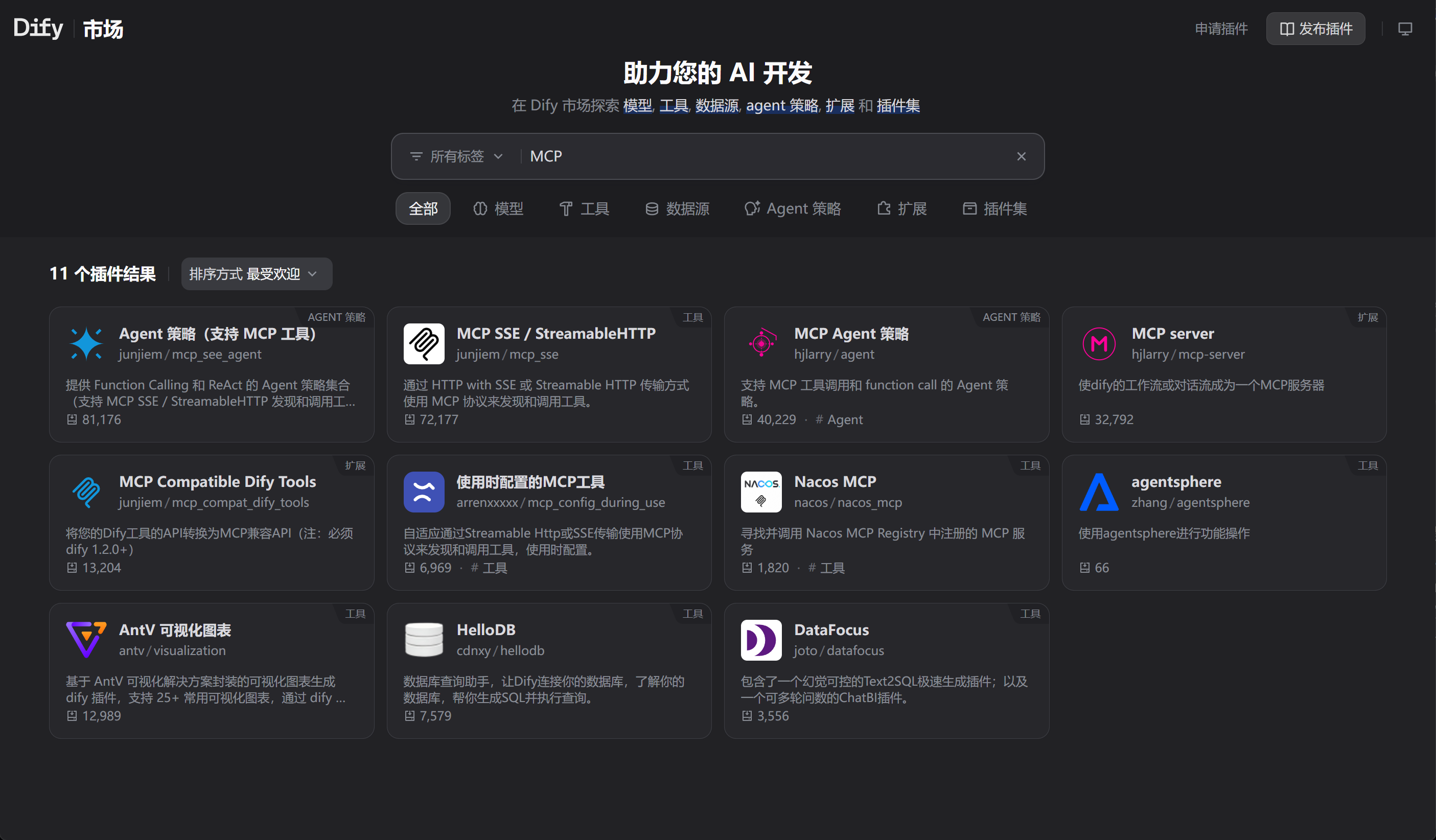Click the agentsphere blue A icon

click(x=1099, y=492)
